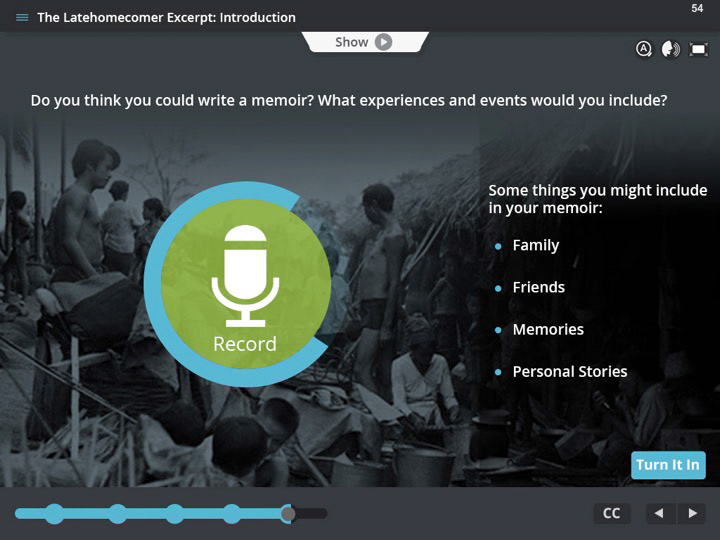Click the lesson title 'The Latehomecomer Excerpt: Introduction'

coord(166,17)
